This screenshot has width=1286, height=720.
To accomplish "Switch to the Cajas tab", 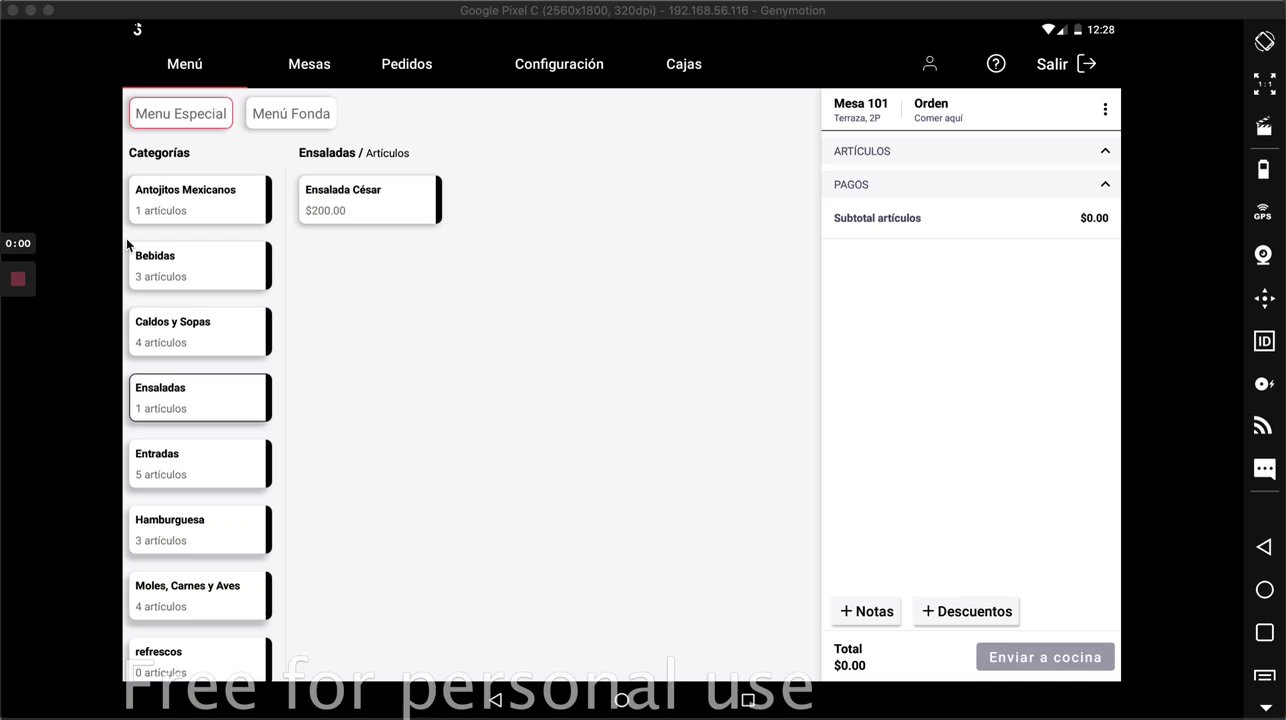I will (x=684, y=64).
